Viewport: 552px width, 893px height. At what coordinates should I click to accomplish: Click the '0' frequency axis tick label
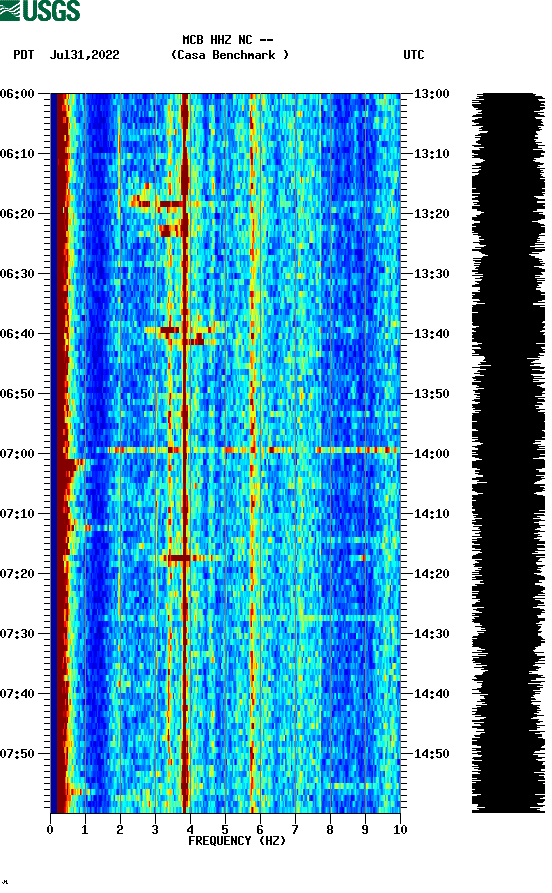[x=50, y=830]
